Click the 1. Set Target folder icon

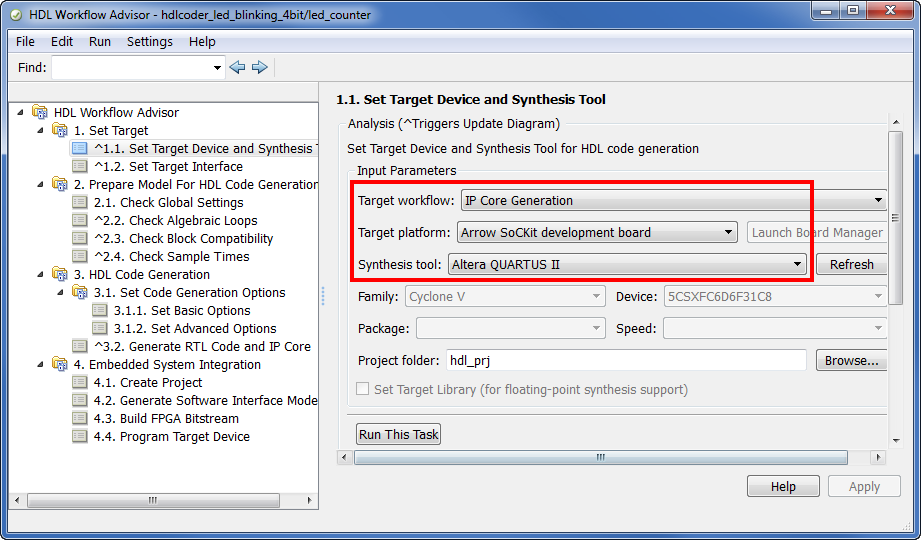tap(59, 130)
